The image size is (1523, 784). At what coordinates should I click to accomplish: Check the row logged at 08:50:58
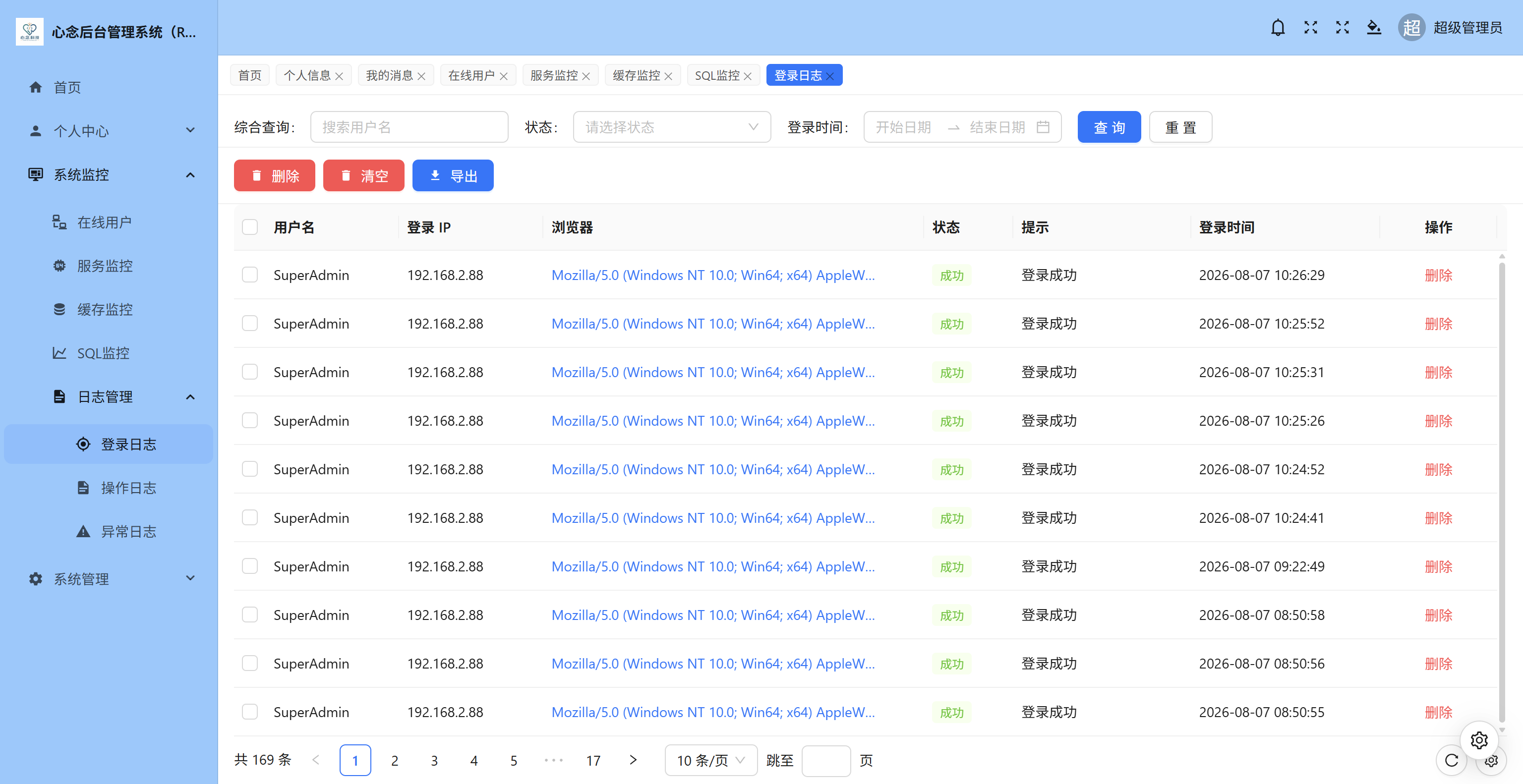250,615
